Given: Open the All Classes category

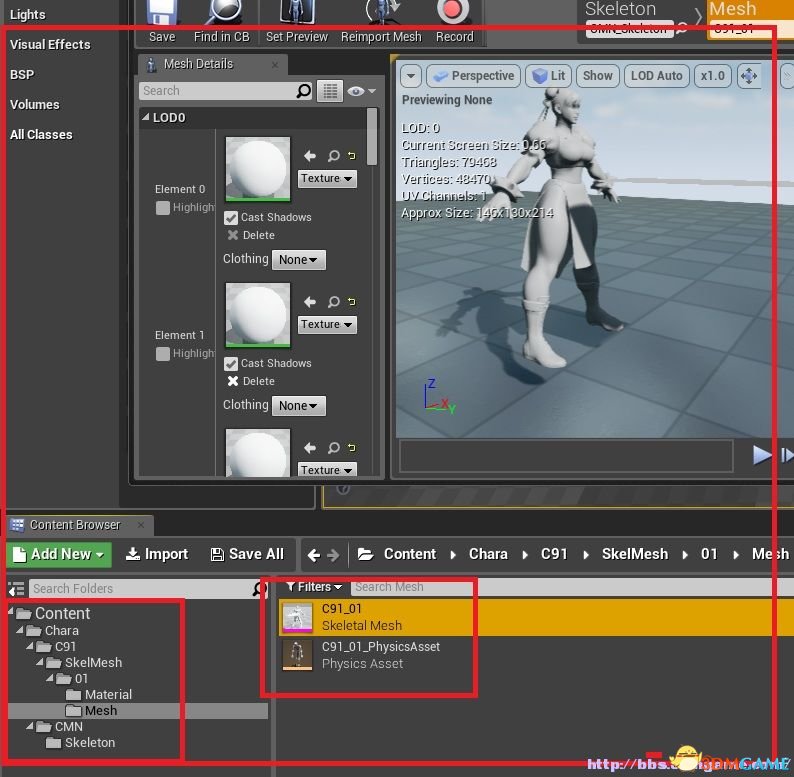Looking at the screenshot, I should (x=41, y=134).
